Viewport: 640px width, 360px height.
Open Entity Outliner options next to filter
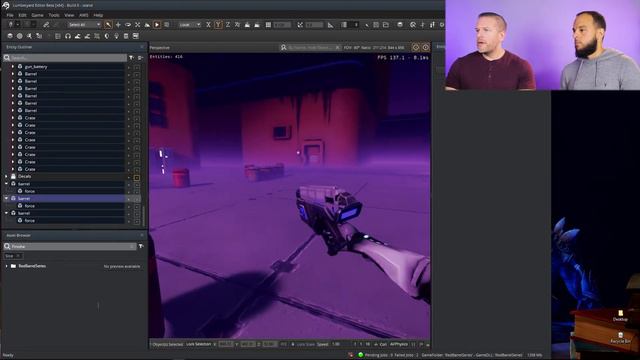pos(140,58)
